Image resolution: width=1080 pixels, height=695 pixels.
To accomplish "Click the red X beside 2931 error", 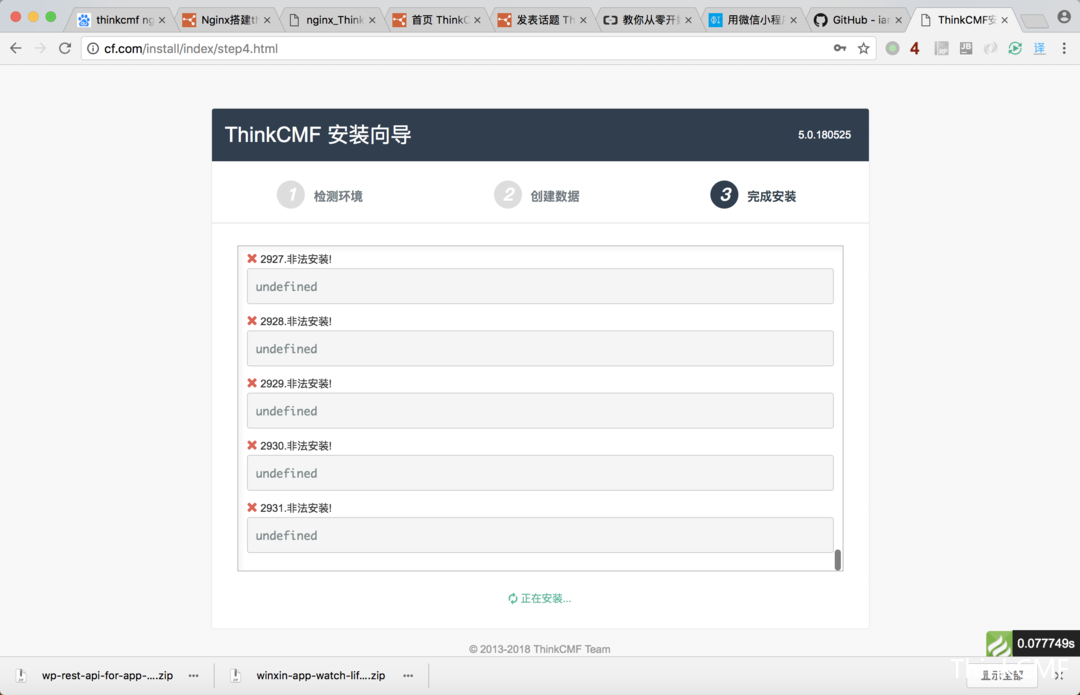I will [x=252, y=508].
